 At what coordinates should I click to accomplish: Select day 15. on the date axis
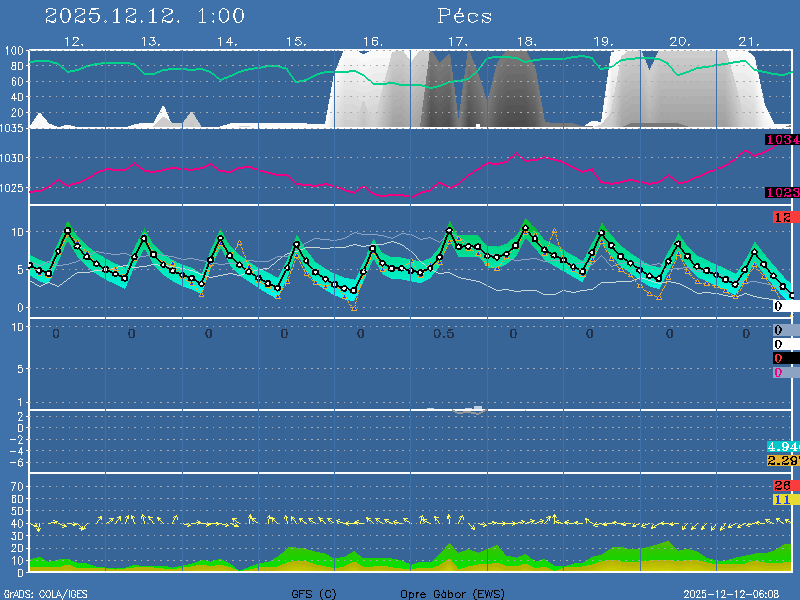tap(296, 41)
